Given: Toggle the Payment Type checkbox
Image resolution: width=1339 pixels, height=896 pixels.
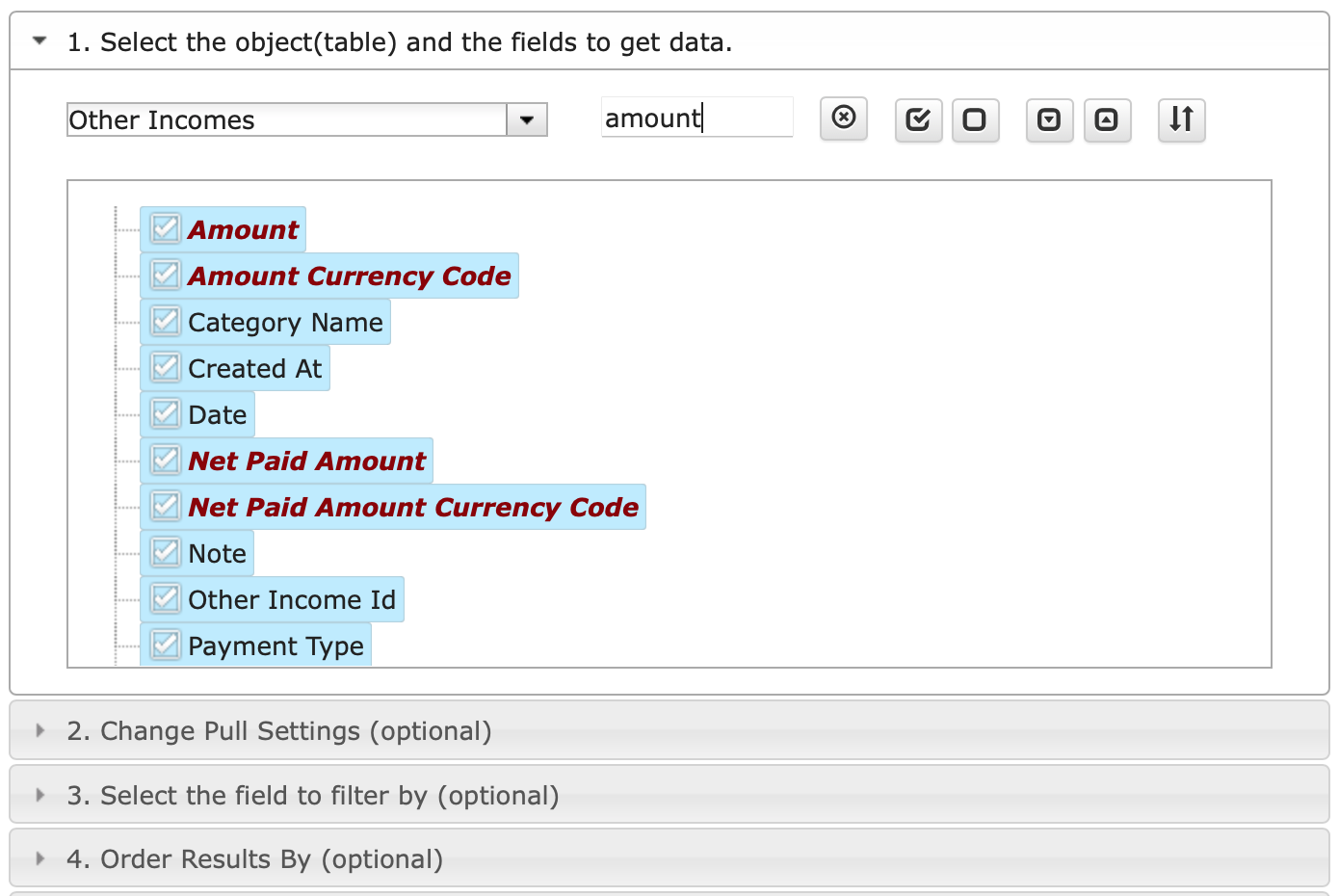Looking at the screenshot, I should tap(166, 646).
